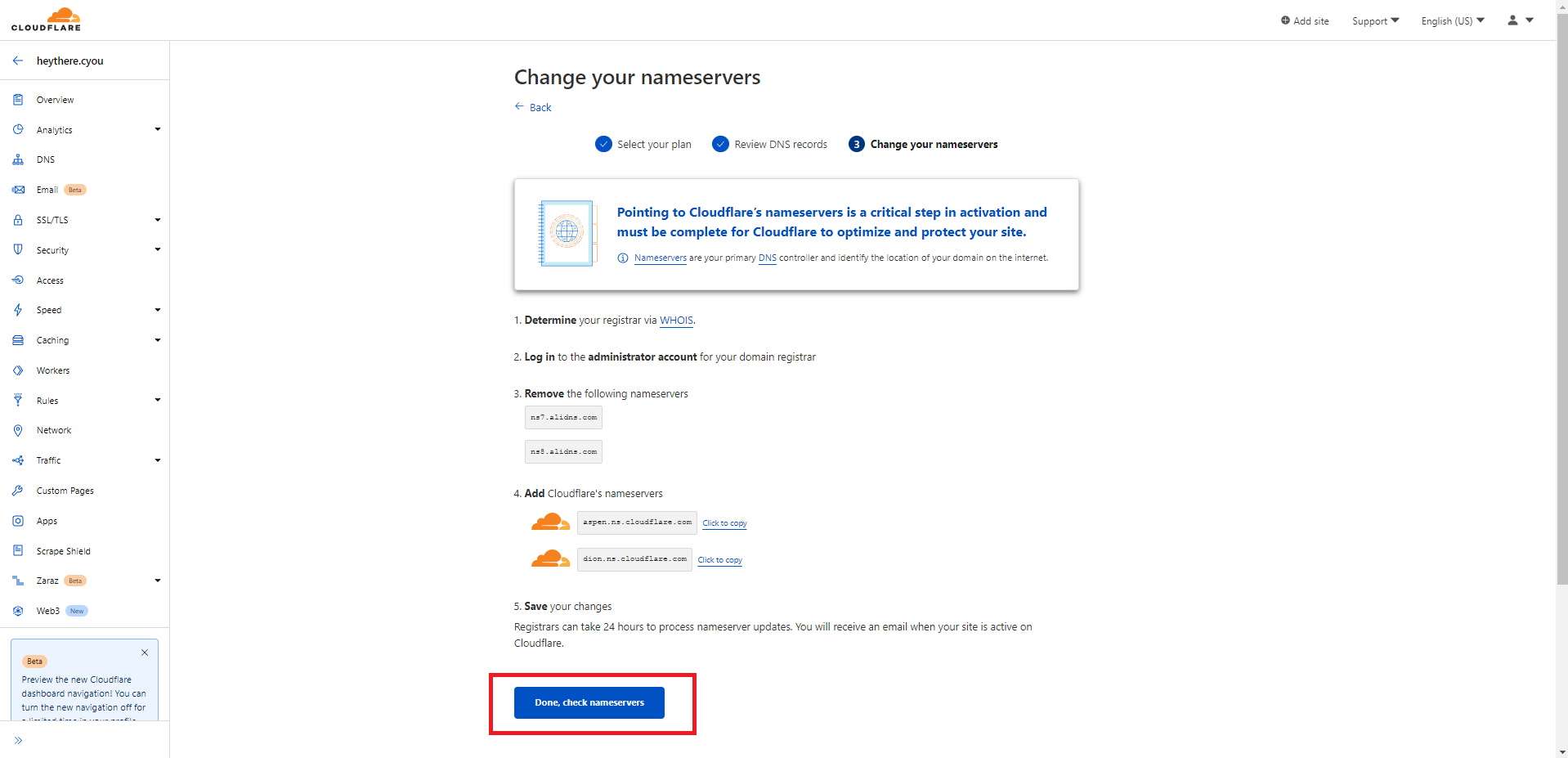Image resolution: width=1568 pixels, height=758 pixels.
Task: Expand the collapsed sidebar chevrons
Action: pyautogui.click(x=18, y=740)
